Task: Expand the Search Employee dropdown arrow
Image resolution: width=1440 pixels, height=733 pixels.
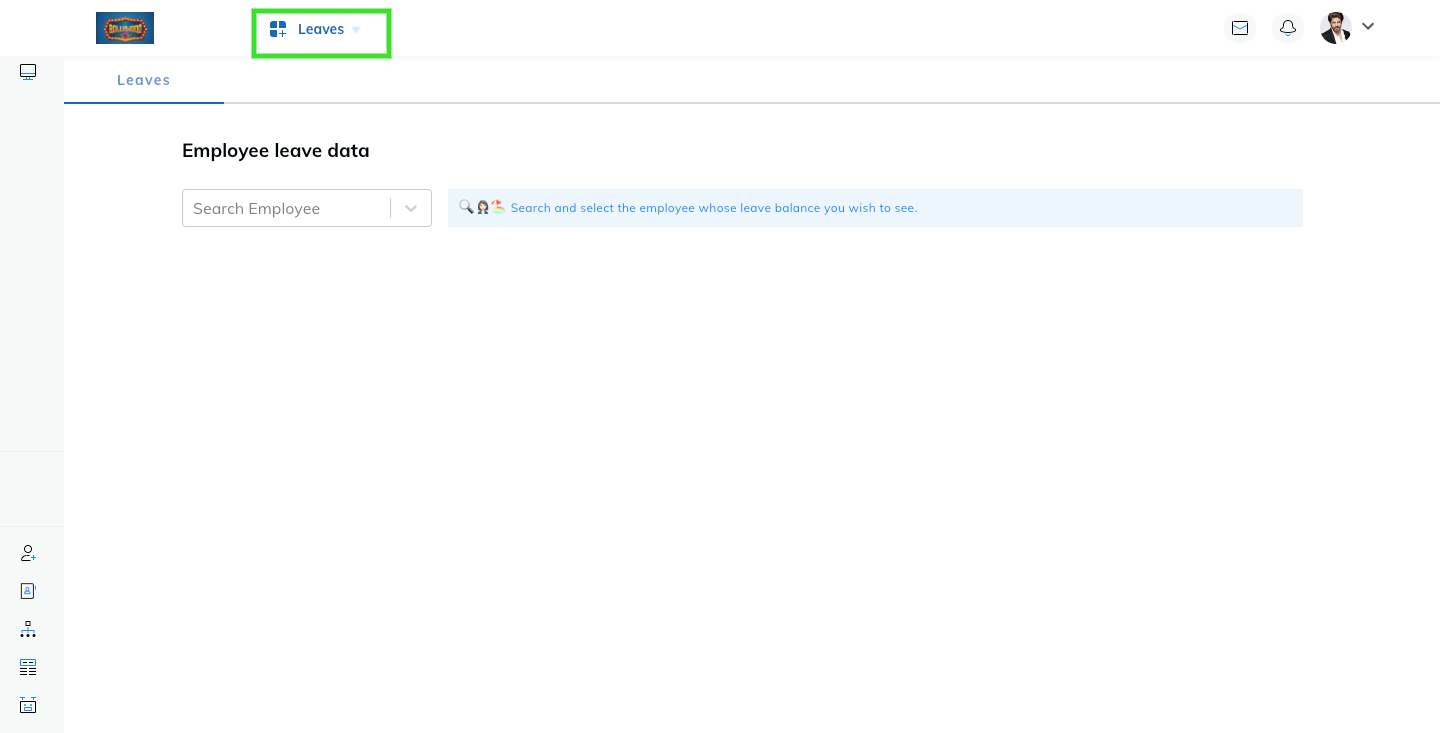Action: click(411, 208)
